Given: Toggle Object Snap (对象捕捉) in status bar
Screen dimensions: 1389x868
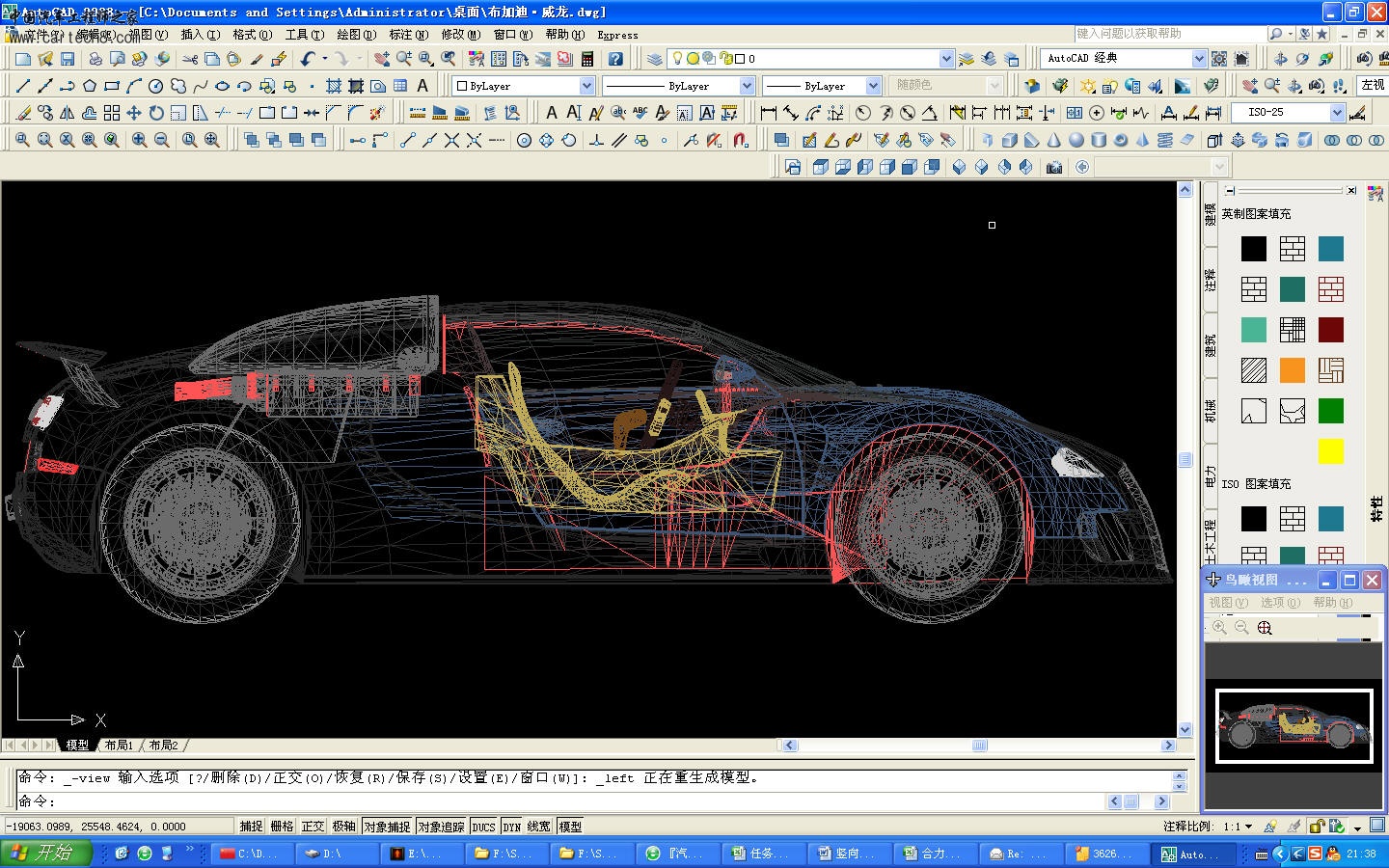Looking at the screenshot, I should tap(387, 827).
